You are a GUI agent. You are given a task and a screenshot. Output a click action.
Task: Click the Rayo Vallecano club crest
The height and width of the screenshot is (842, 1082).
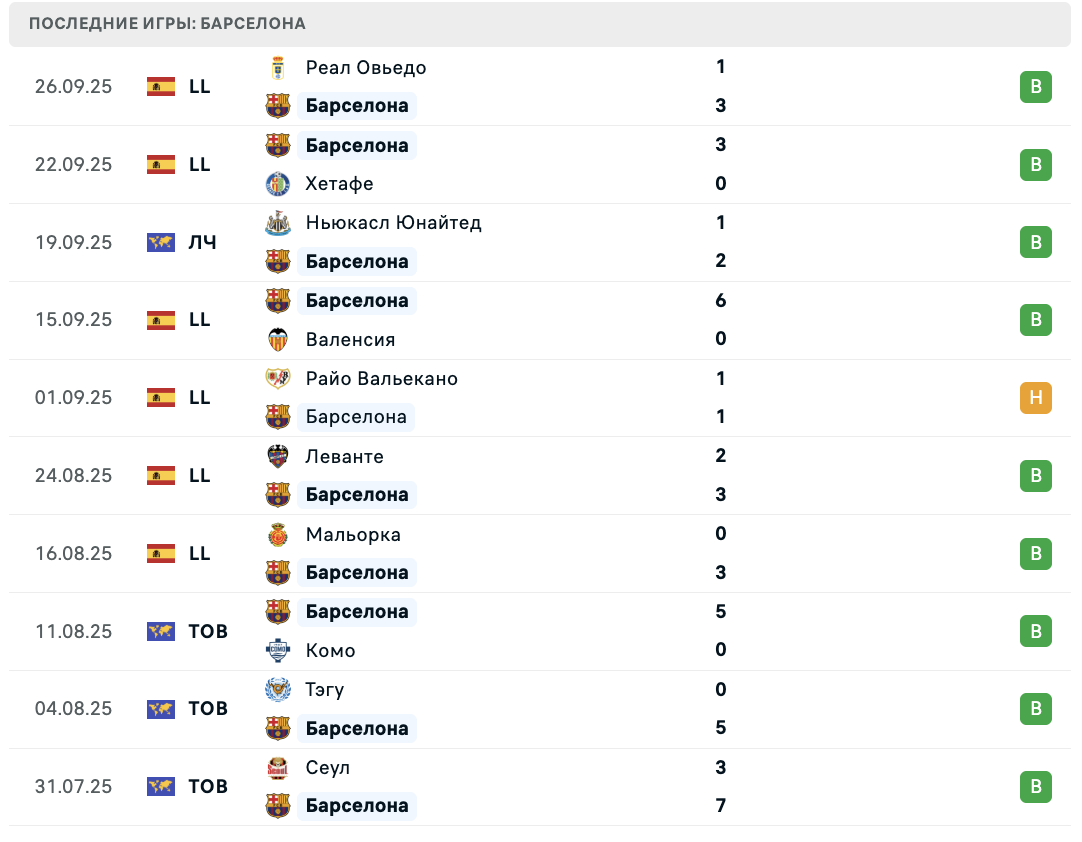[278, 378]
